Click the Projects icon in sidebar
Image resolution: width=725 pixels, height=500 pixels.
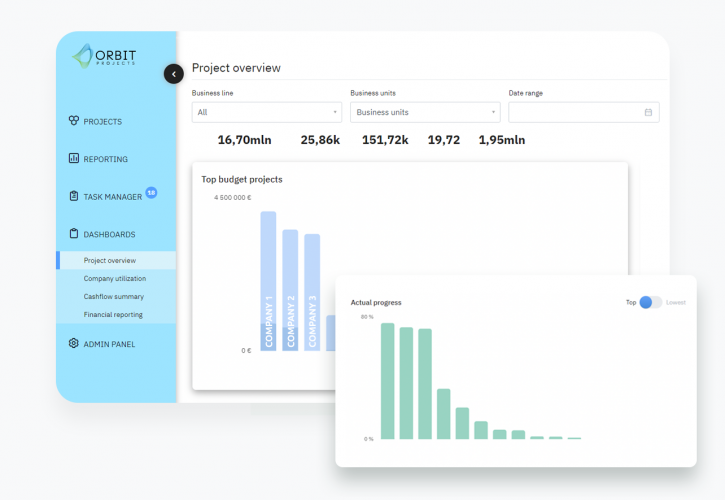coord(74,121)
